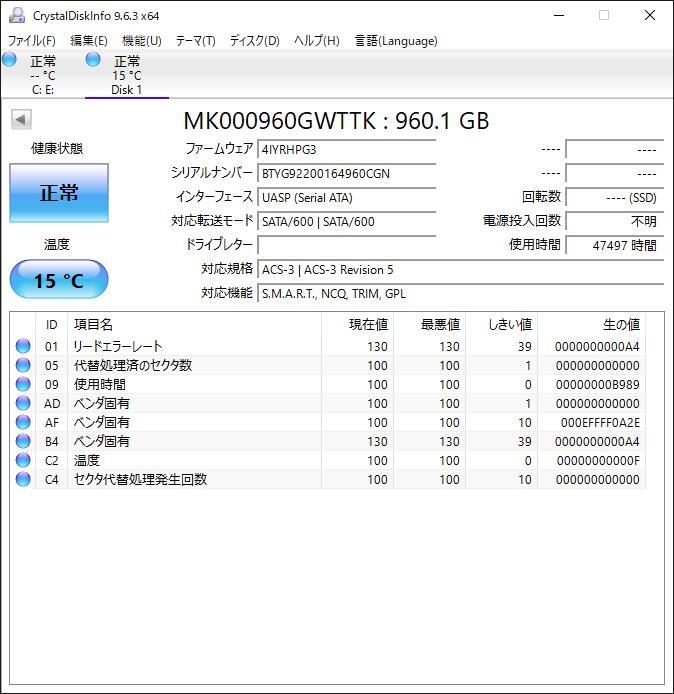
Task: Open the テーマ(T) menu
Action: click(196, 41)
